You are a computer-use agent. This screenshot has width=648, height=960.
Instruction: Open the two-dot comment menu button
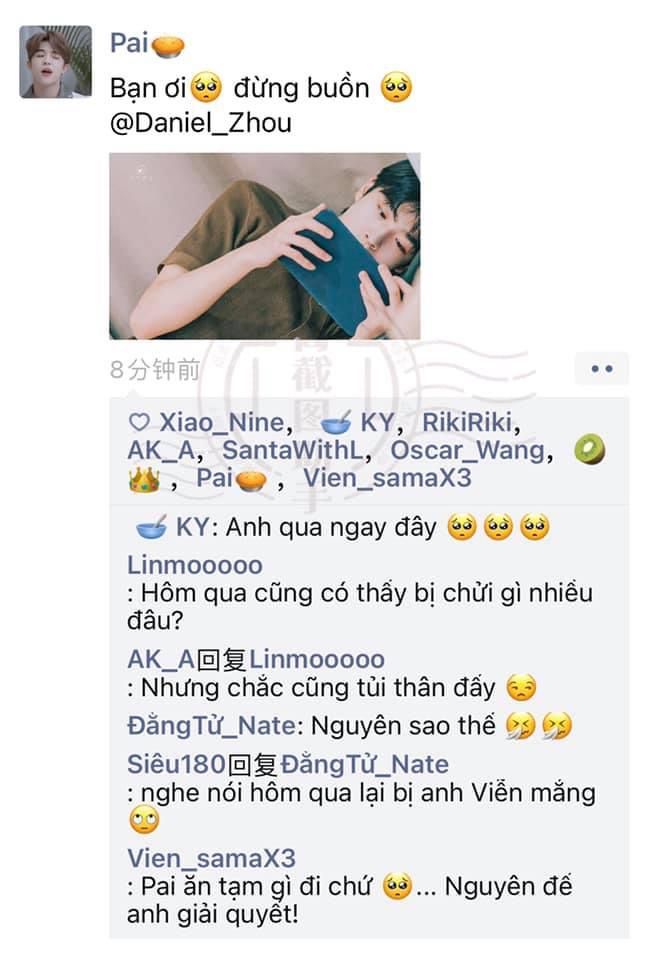point(601,369)
